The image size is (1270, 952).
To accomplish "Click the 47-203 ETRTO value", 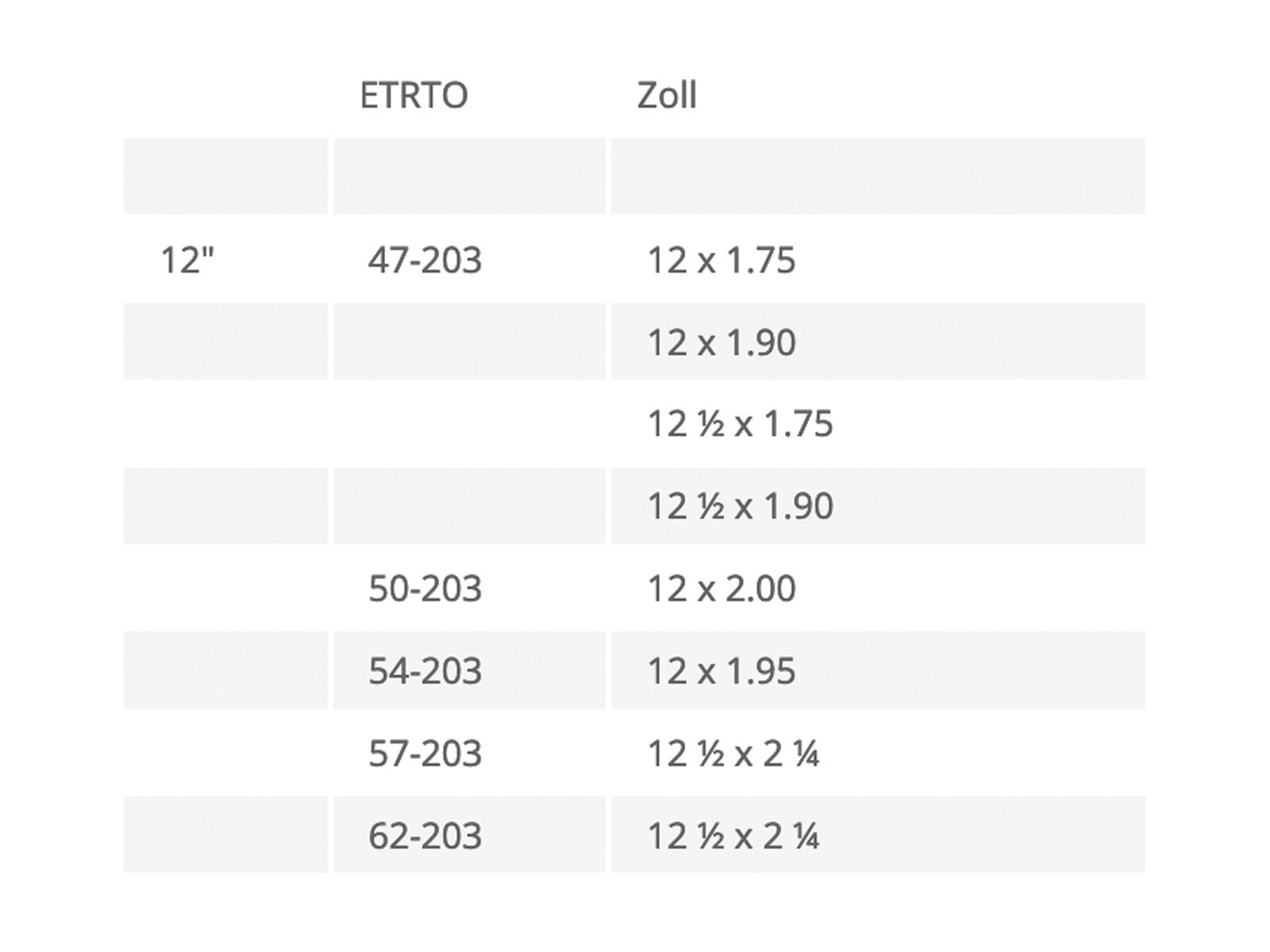I will click(425, 259).
